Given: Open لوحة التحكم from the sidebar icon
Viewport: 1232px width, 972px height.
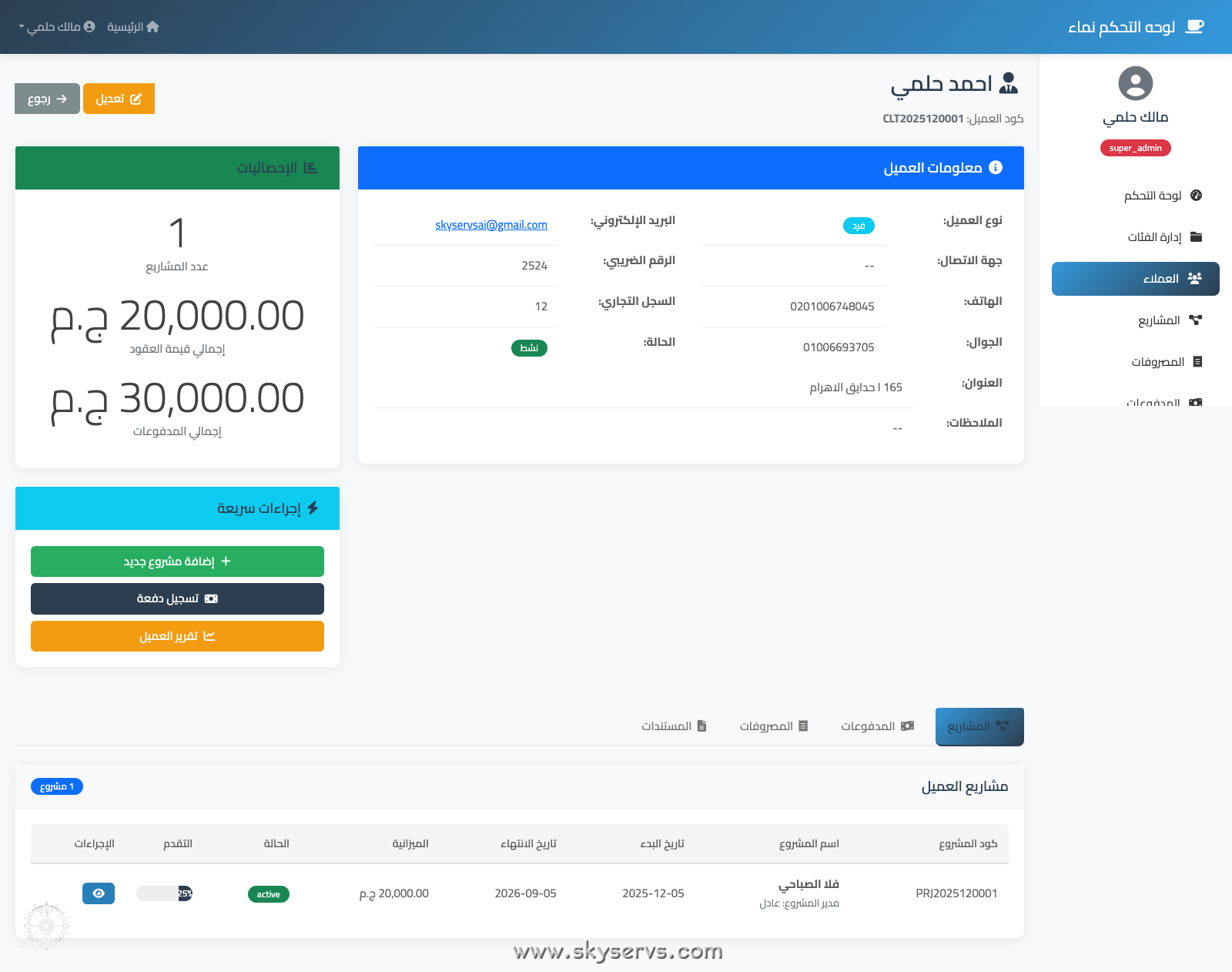Looking at the screenshot, I should click(1196, 195).
